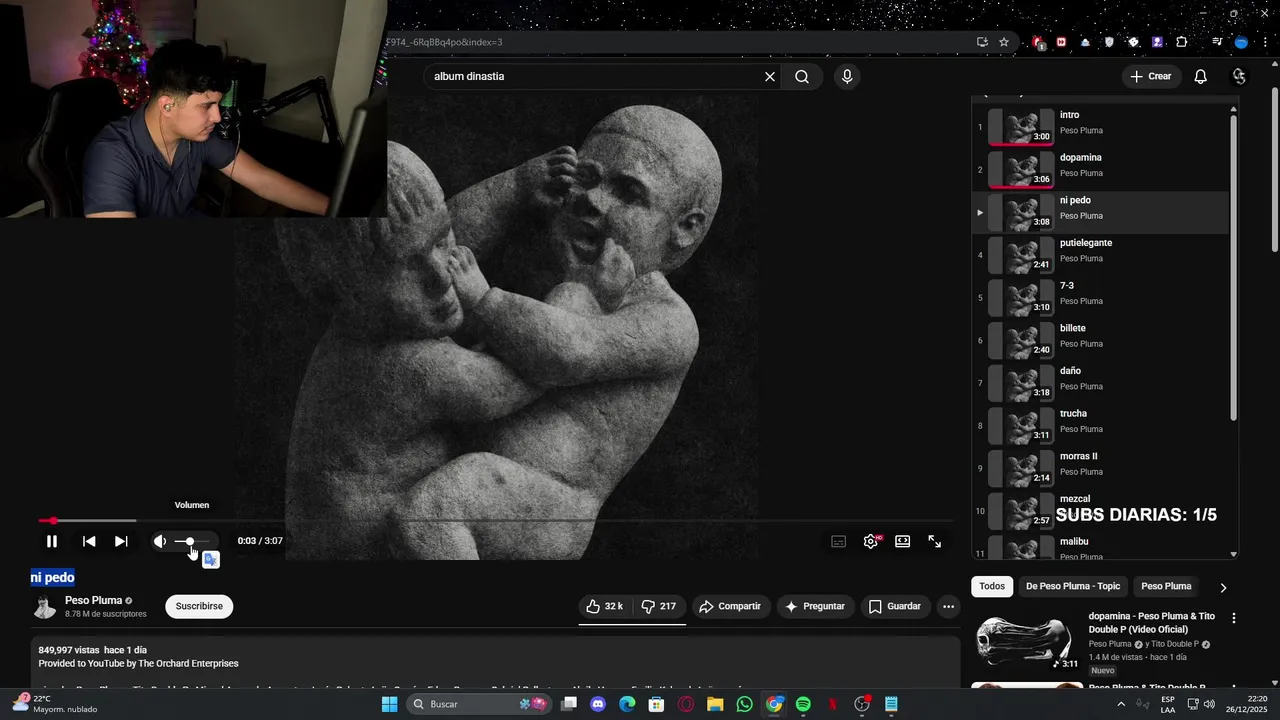The height and width of the screenshot is (720, 1280).
Task: Go to the previous playlist track
Action: pyautogui.click(x=89, y=541)
